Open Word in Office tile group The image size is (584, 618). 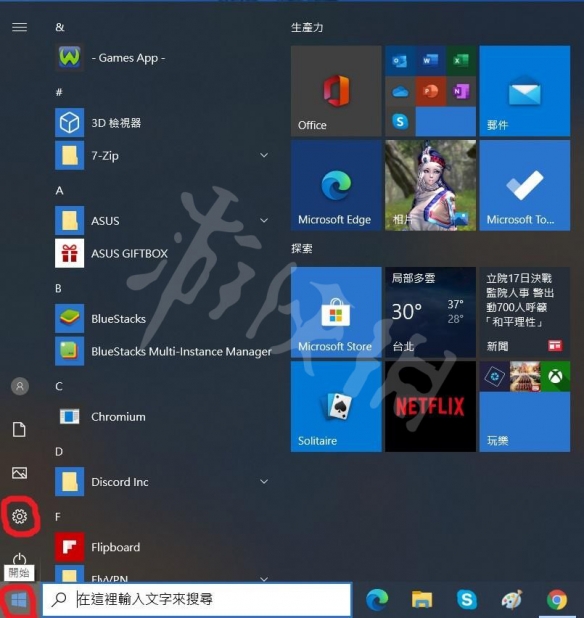(x=430, y=61)
